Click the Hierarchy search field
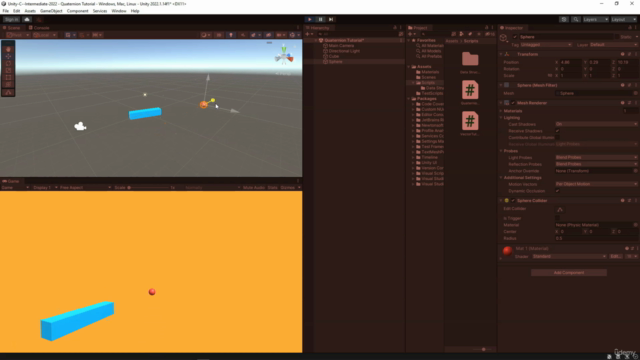This screenshot has height=360, width=640. (x=357, y=34)
